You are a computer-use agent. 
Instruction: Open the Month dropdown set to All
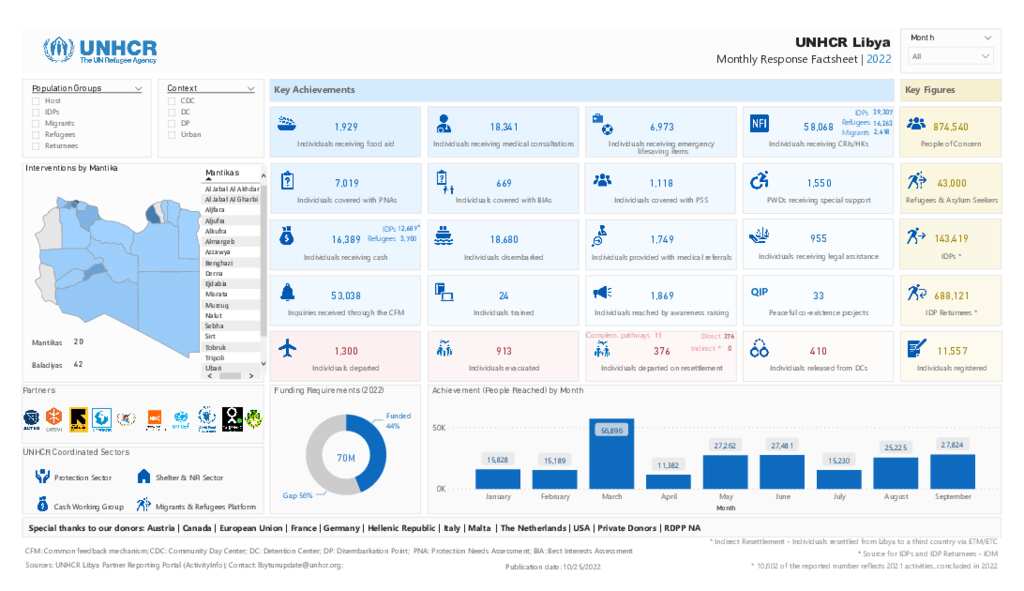(949, 57)
